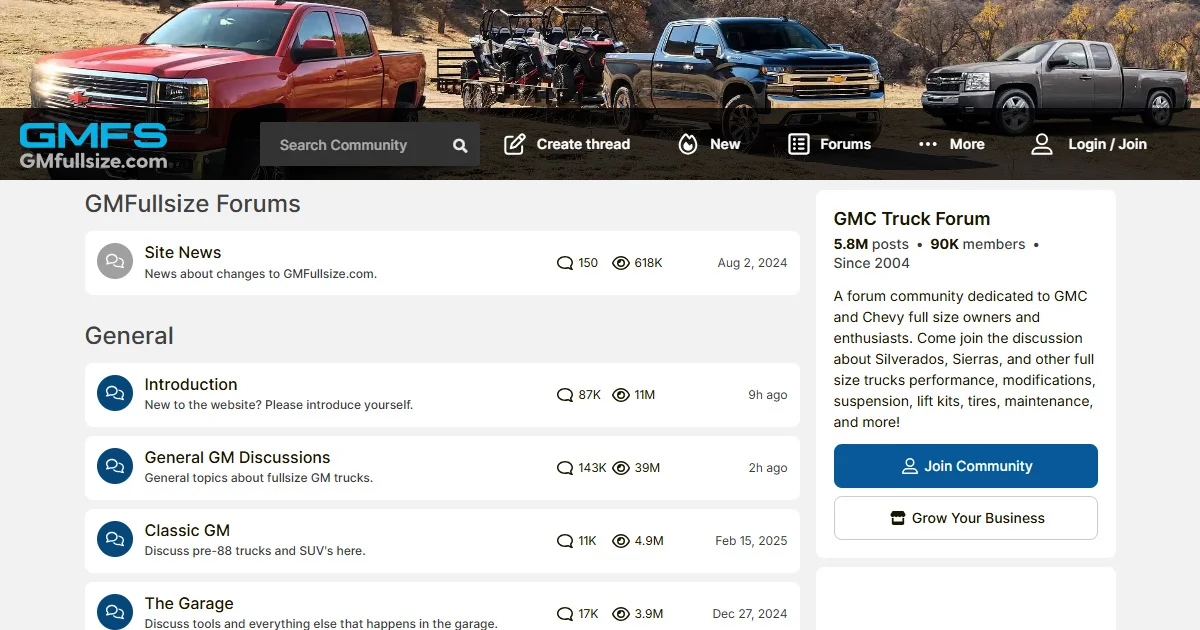Click the "Feb 15, 2025" date
This screenshot has height=630, width=1200.
click(751, 541)
